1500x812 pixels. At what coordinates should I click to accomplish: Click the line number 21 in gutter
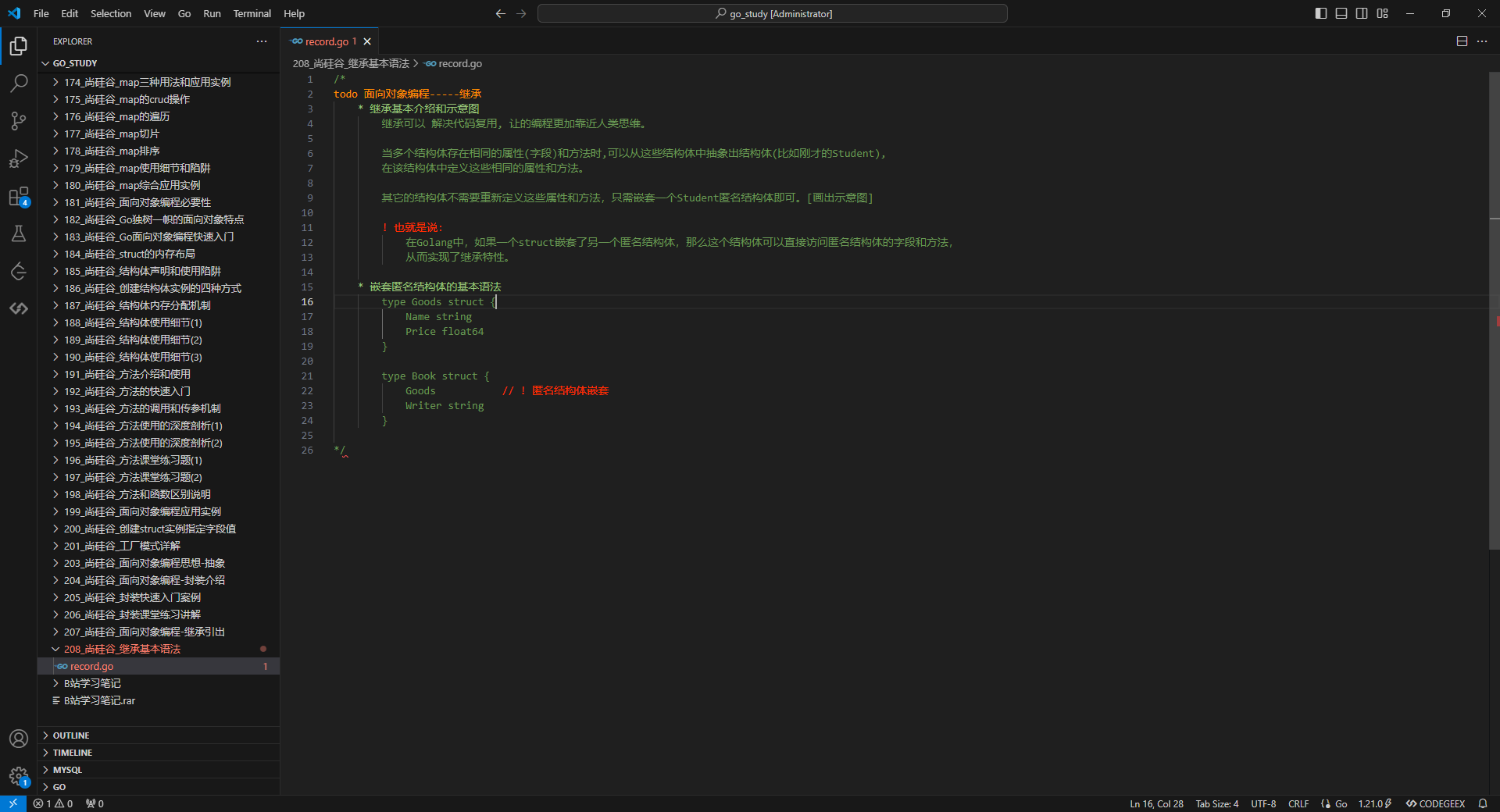(307, 376)
